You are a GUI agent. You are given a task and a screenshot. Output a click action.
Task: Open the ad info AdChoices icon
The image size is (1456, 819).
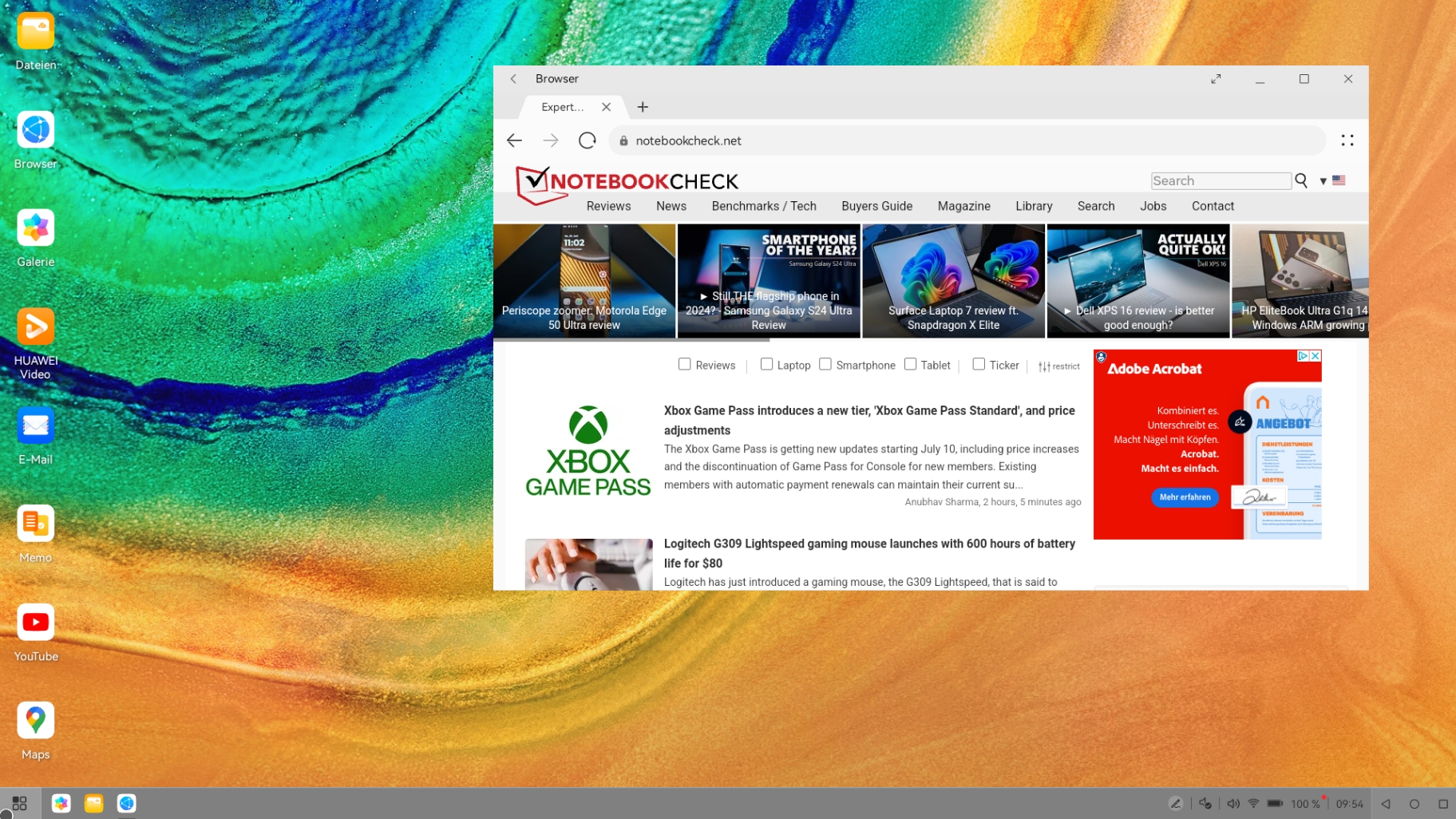(x=1303, y=356)
